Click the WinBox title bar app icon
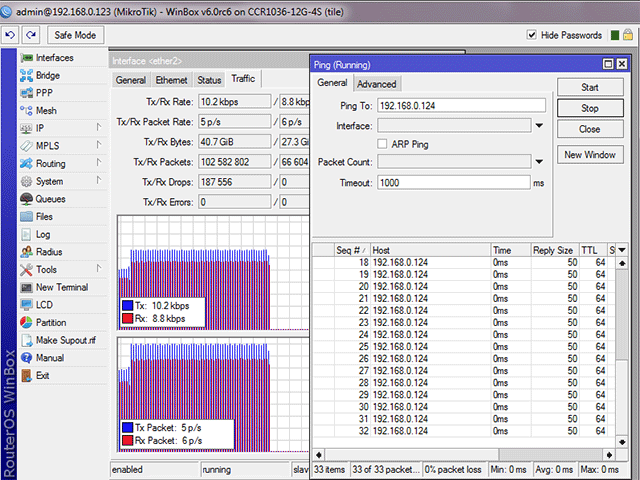 [x=6, y=11]
